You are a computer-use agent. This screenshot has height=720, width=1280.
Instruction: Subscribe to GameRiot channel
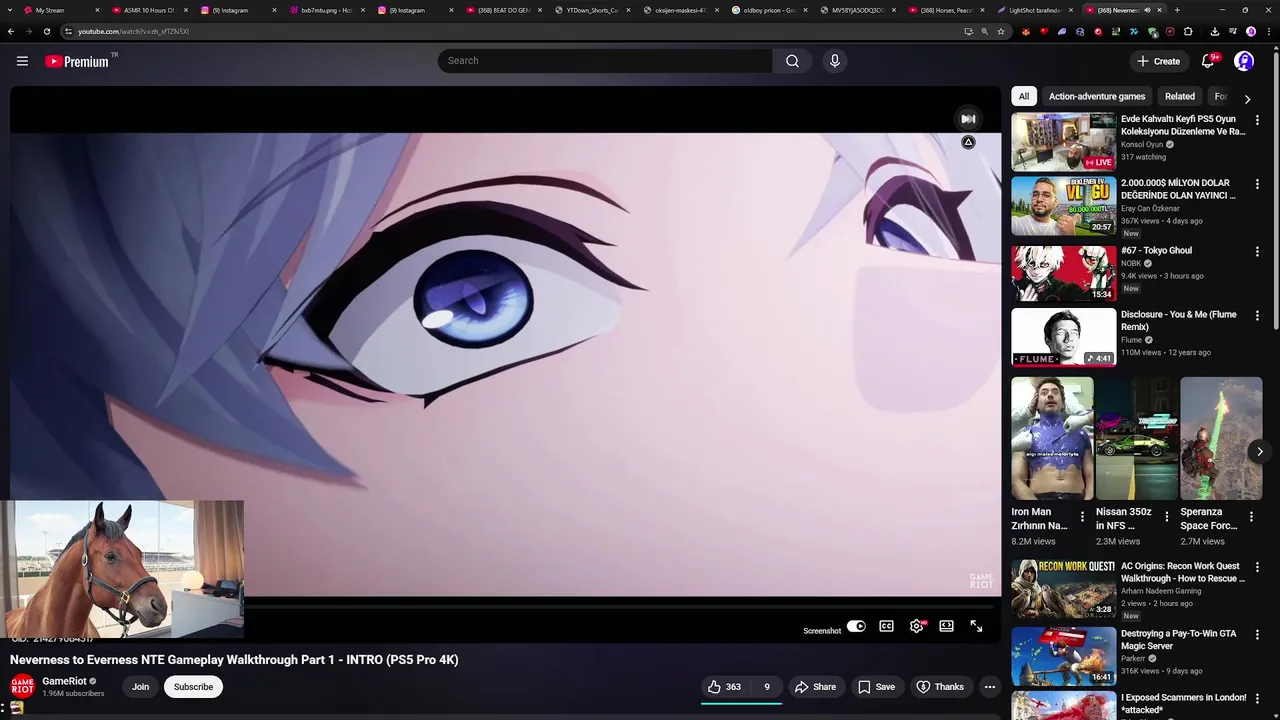[x=193, y=687]
